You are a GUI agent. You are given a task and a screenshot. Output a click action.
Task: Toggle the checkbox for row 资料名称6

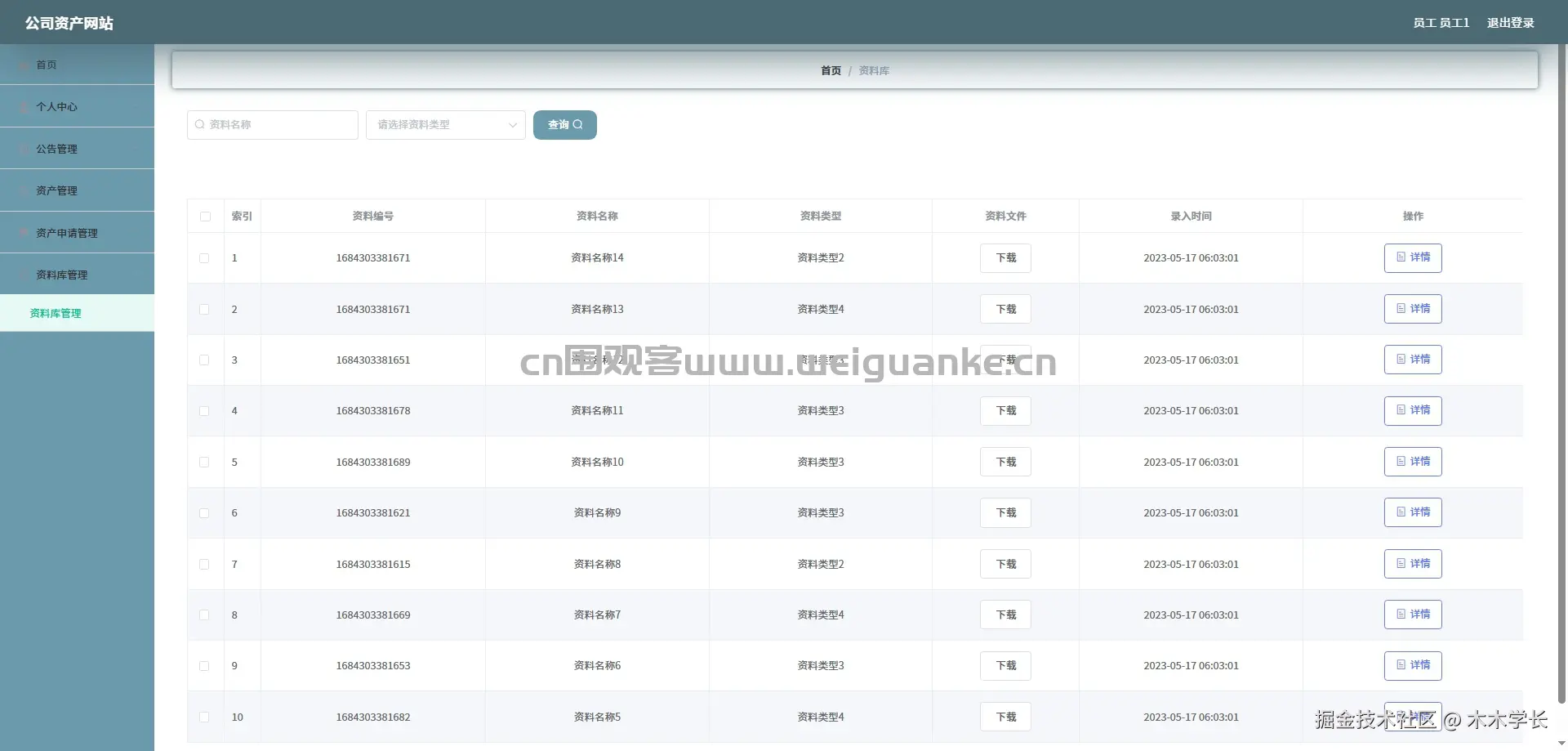[204, 666]
